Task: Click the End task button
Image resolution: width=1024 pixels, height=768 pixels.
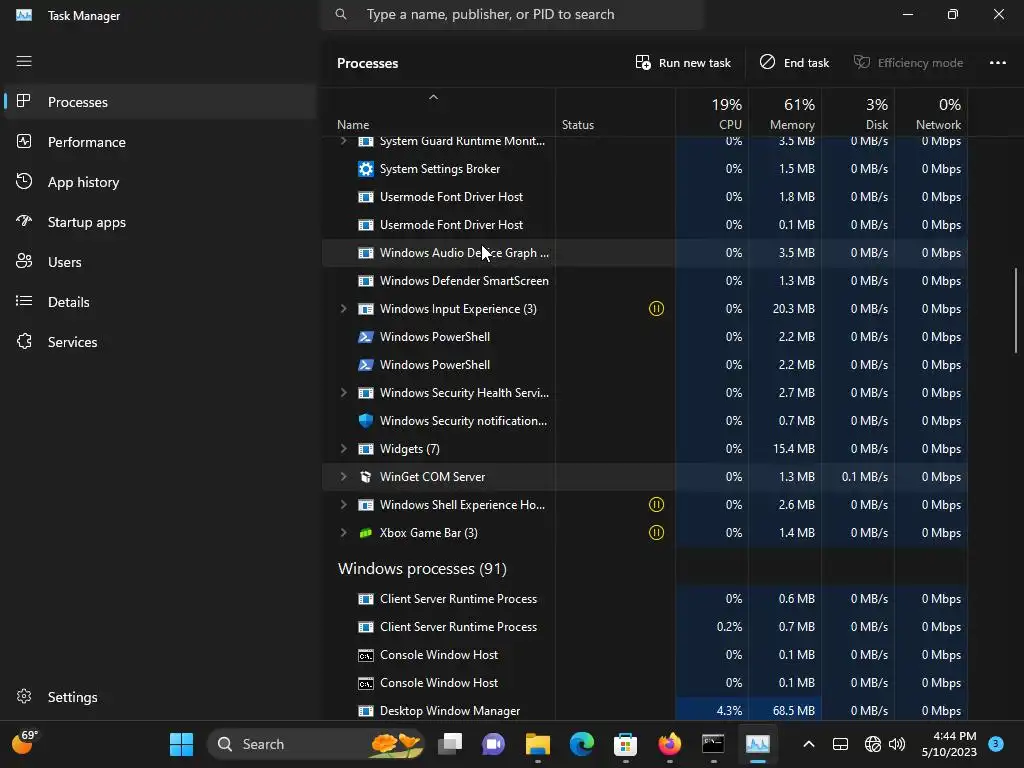Action: coord(794,63)
